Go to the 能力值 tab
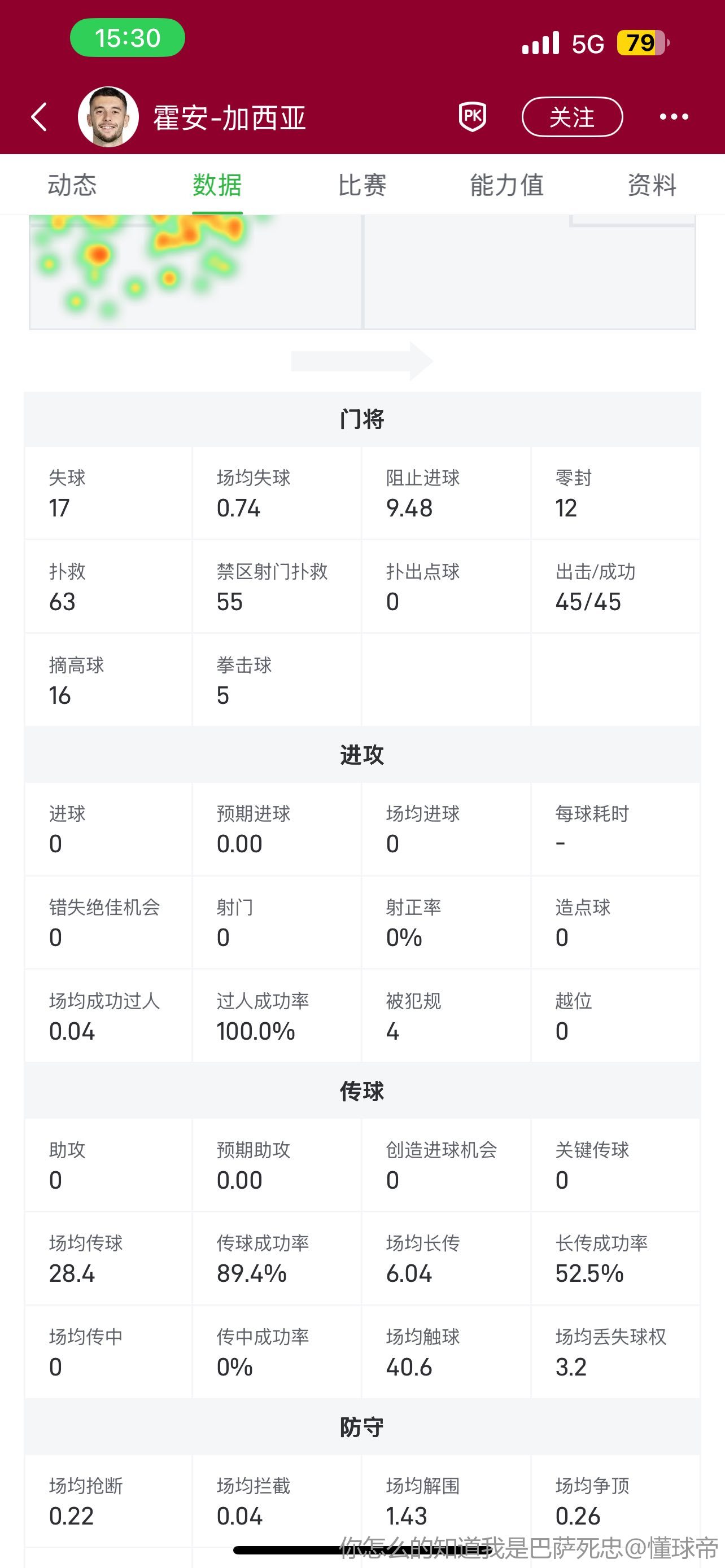The image size is (725, 1568). point(506,185)
